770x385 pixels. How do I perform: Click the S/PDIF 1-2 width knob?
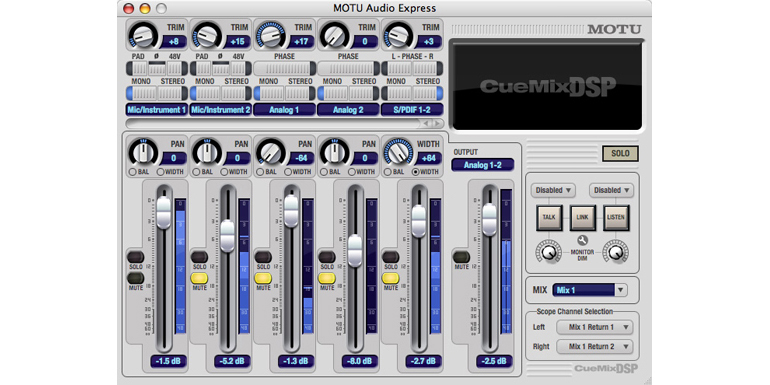(x=398, y=152)
